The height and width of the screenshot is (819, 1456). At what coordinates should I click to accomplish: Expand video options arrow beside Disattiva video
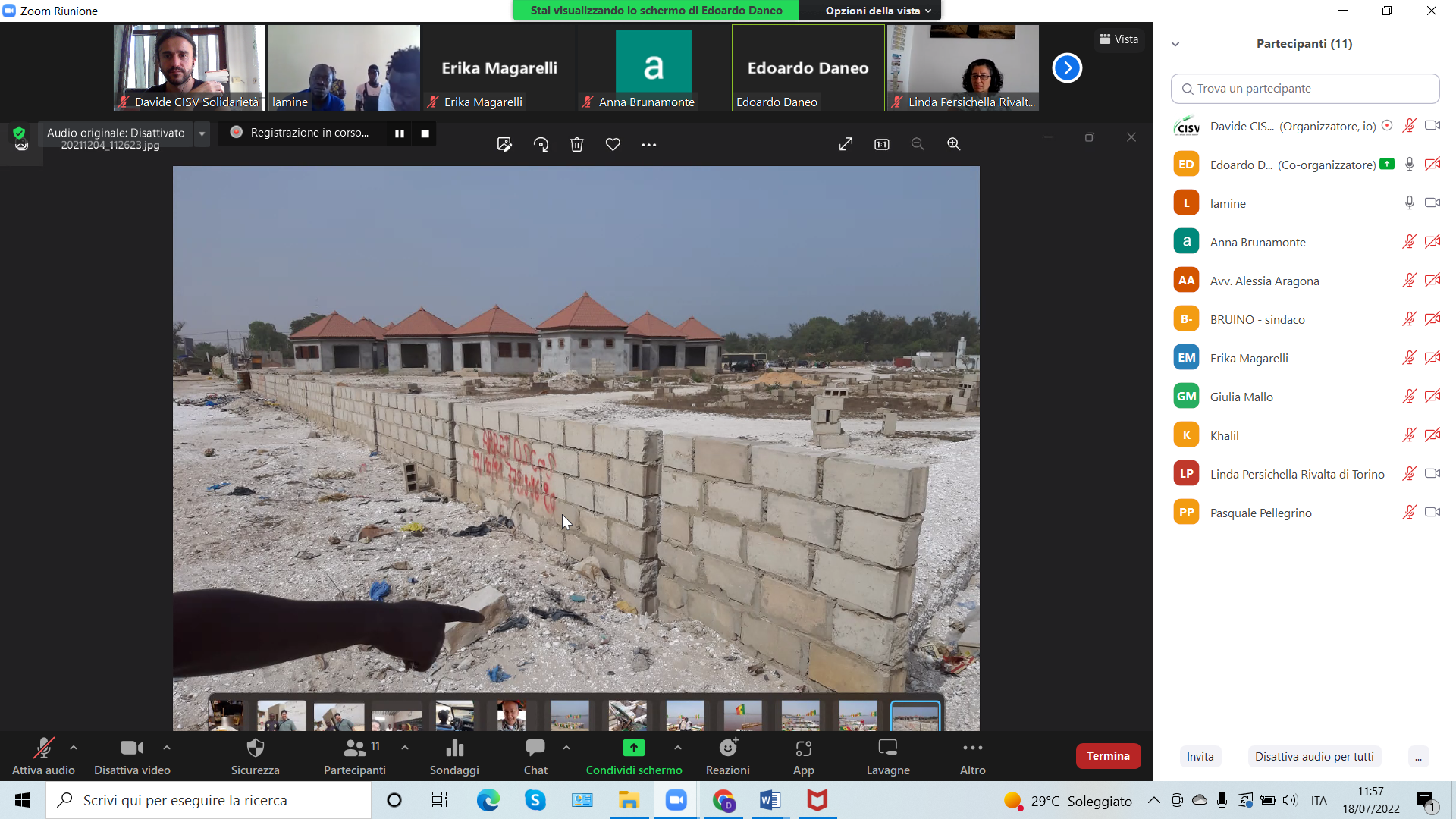pos(167,748)
